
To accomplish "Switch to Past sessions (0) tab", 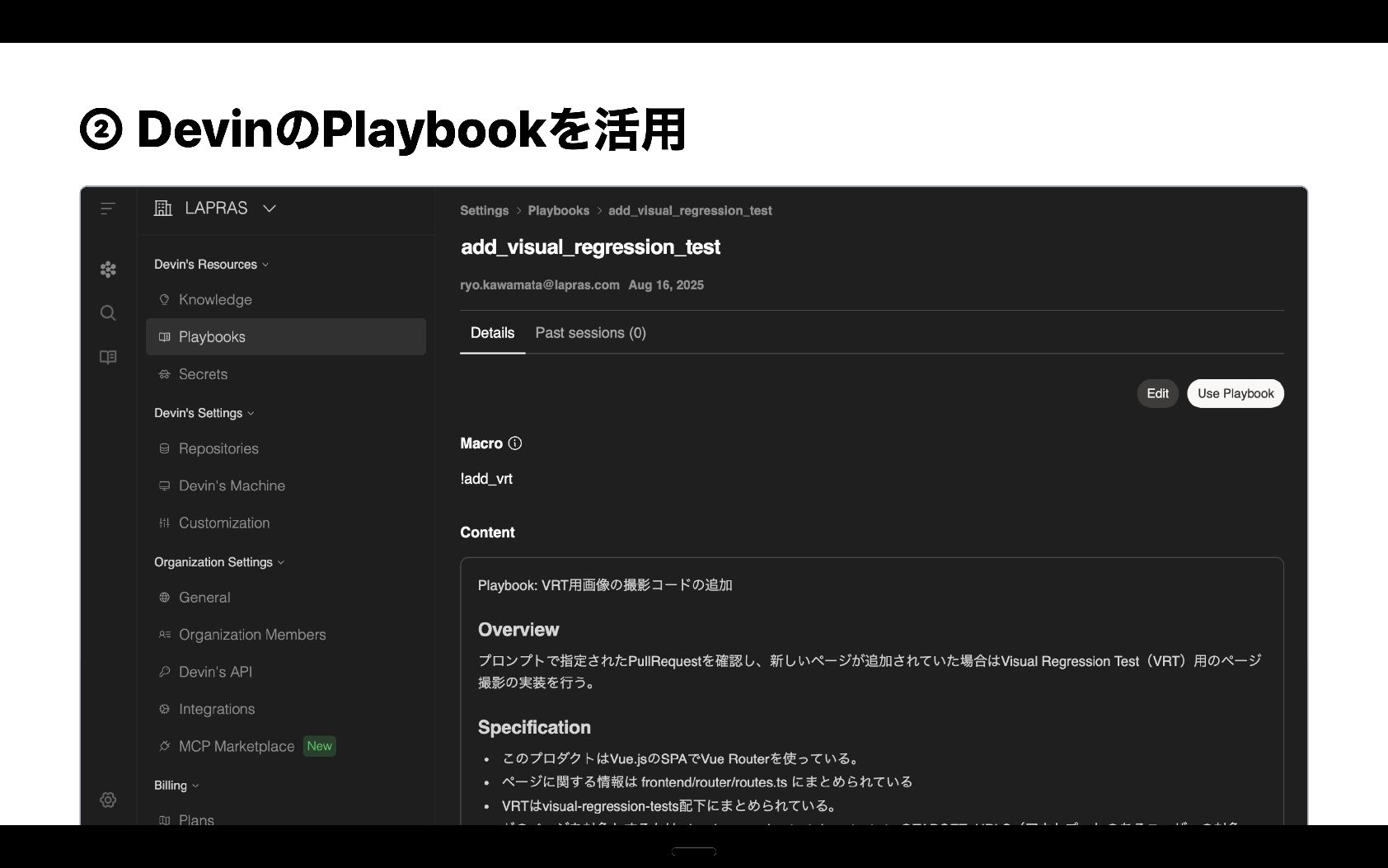I will pyautogui.click(x=590, y=333).
